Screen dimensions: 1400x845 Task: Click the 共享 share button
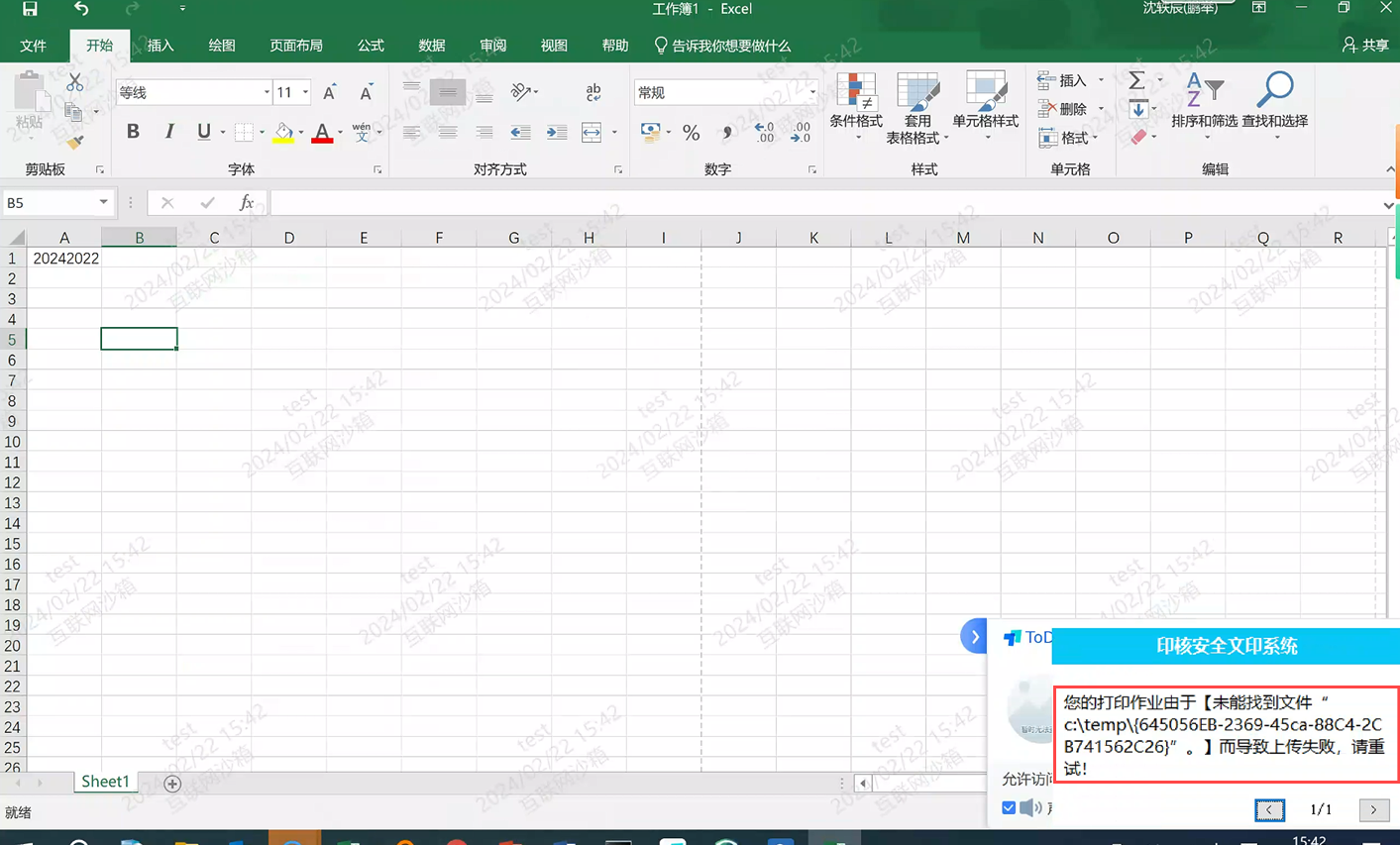point(1365,46)
